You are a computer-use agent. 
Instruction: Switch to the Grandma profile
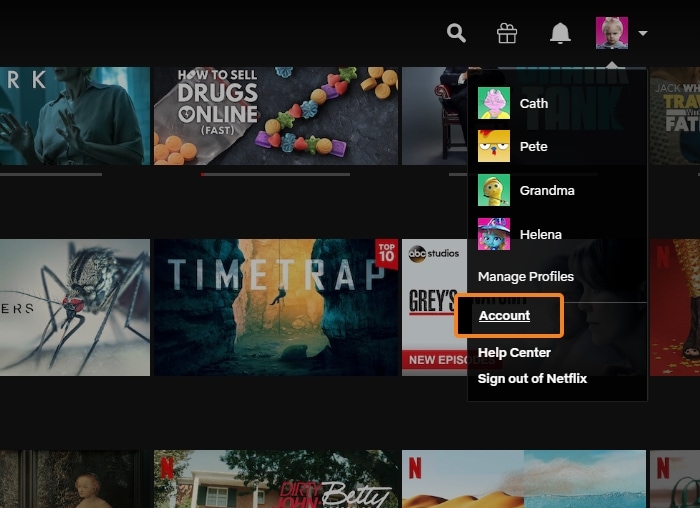click(x=547, y=191)
